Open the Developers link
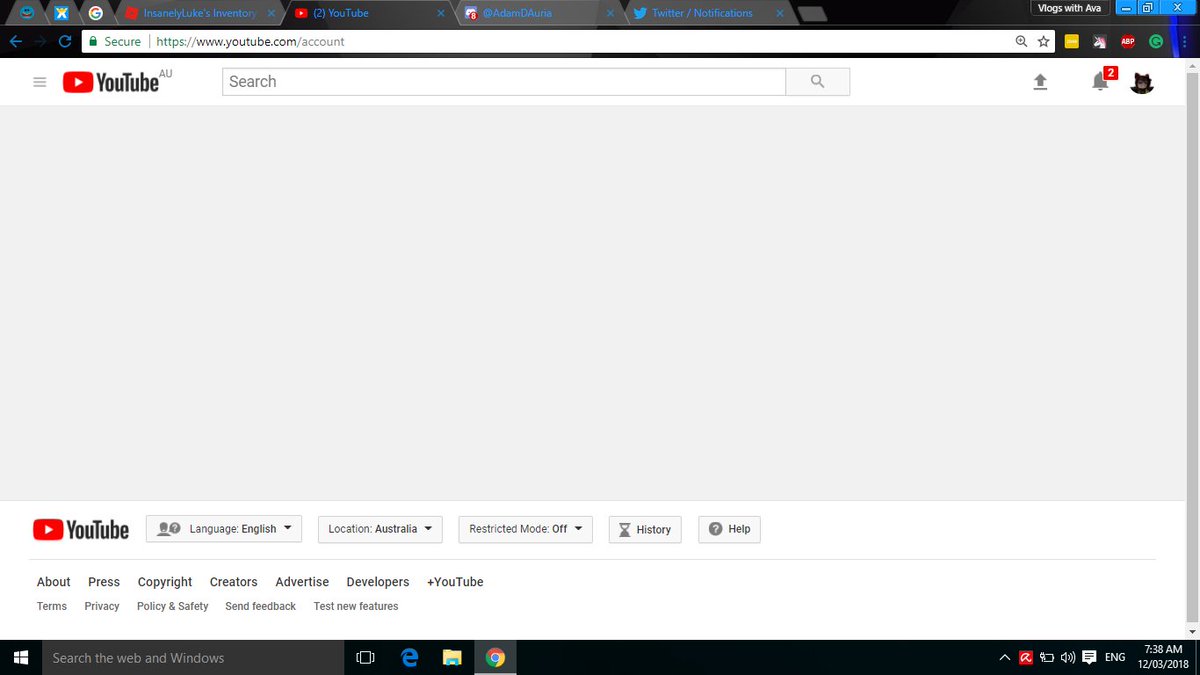This screenshot has height=675, width=1200. point(378,582)
